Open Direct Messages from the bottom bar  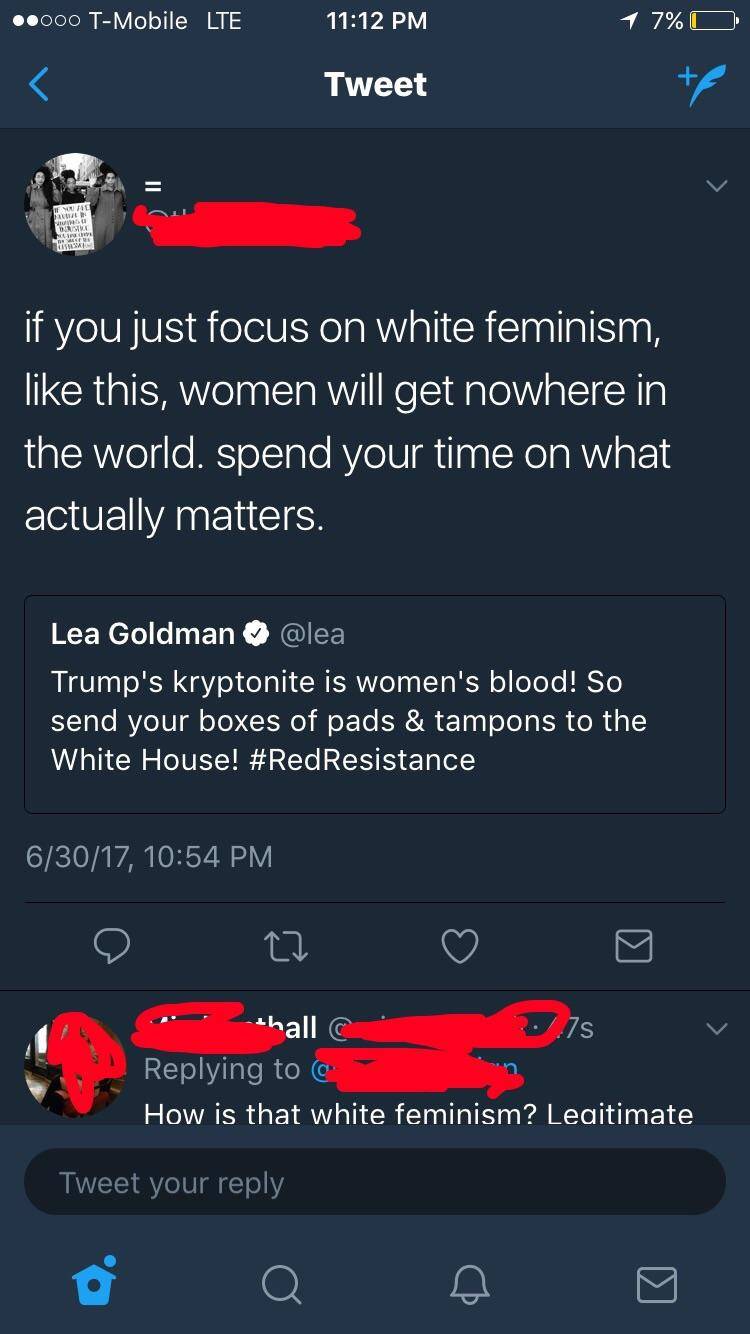657,1286
